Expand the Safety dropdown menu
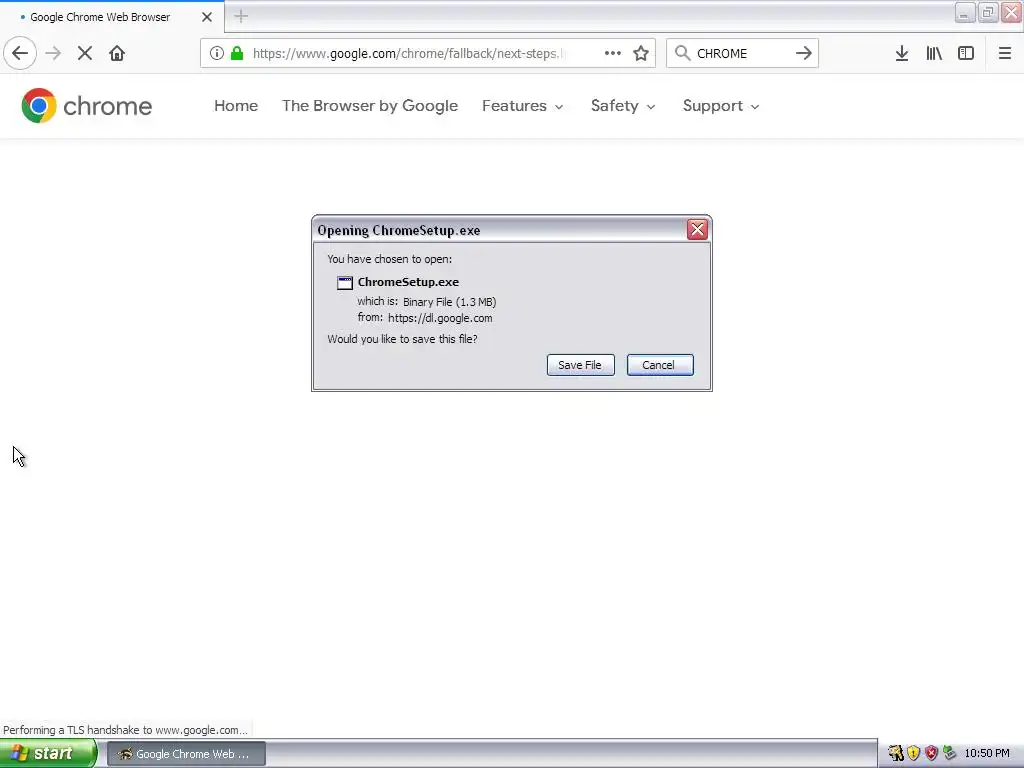The height and width of the screenshot is (768, 1024). point(623,106)
